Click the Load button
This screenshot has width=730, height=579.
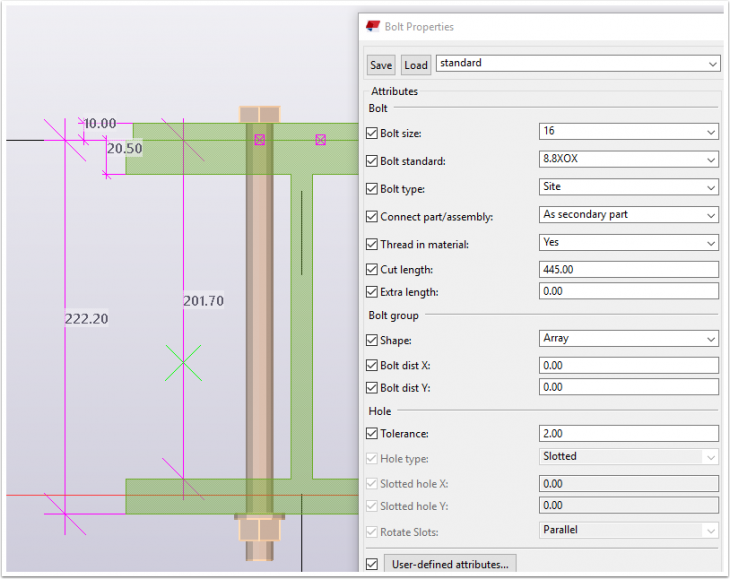416,65
